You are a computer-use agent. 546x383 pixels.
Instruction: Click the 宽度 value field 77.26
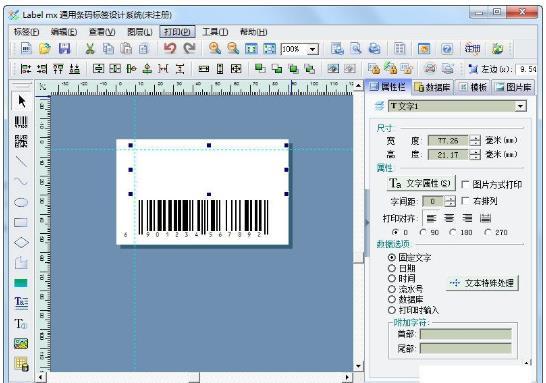(x=448, y=141)
